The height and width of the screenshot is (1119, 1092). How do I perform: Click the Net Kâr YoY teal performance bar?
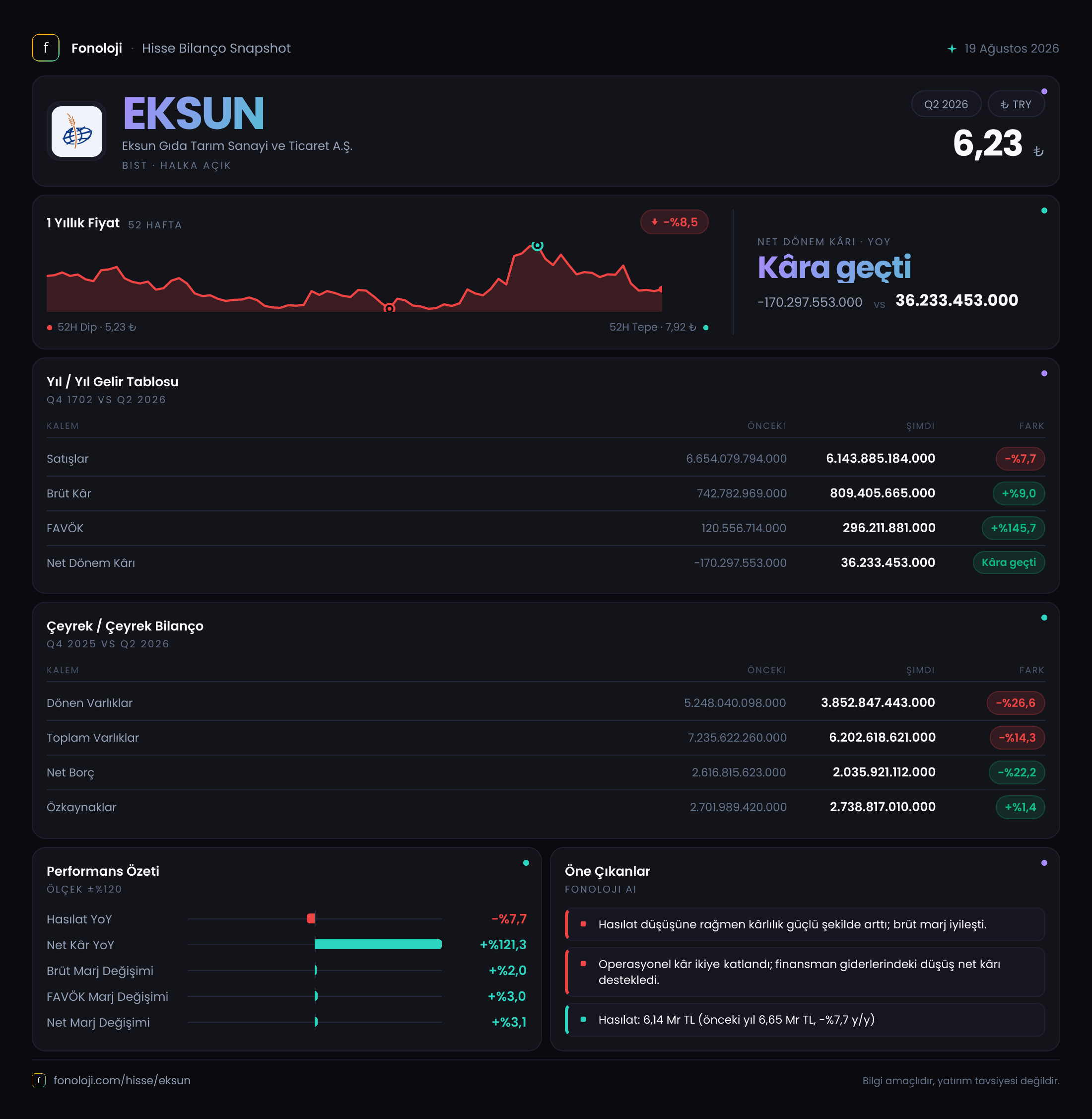point(378,944)
